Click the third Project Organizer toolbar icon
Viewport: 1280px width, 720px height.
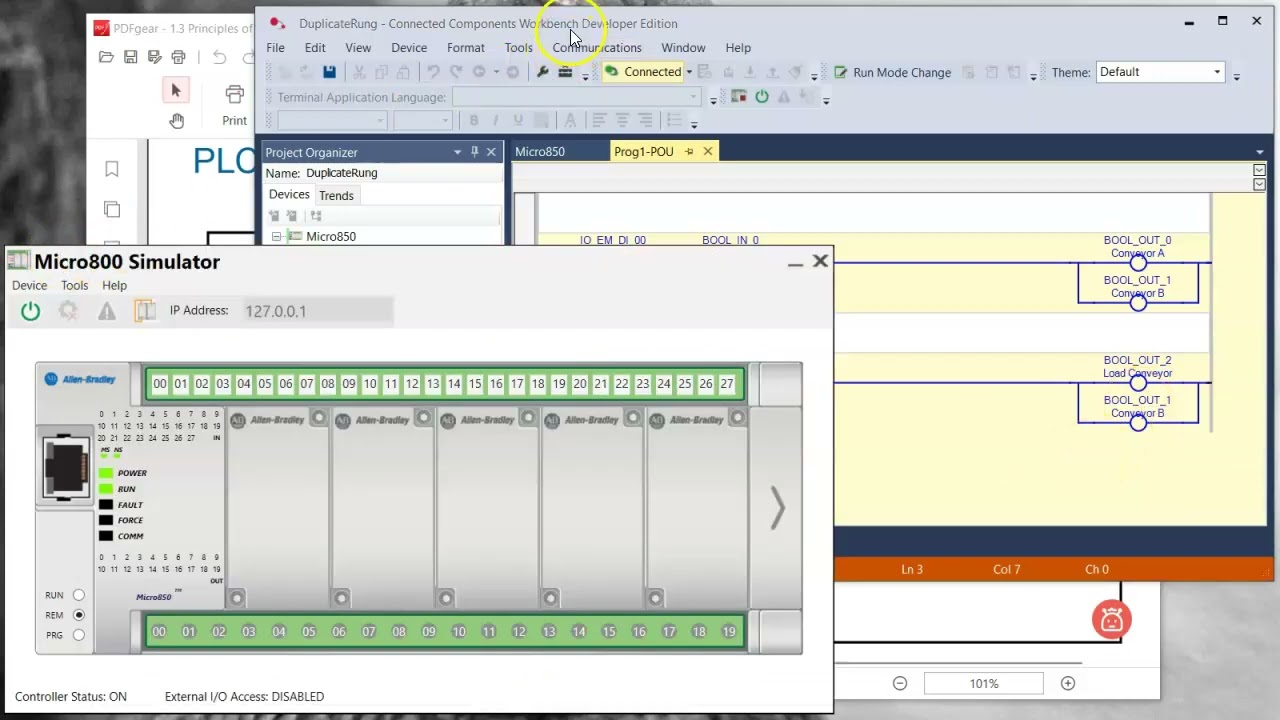pos(316,216)
